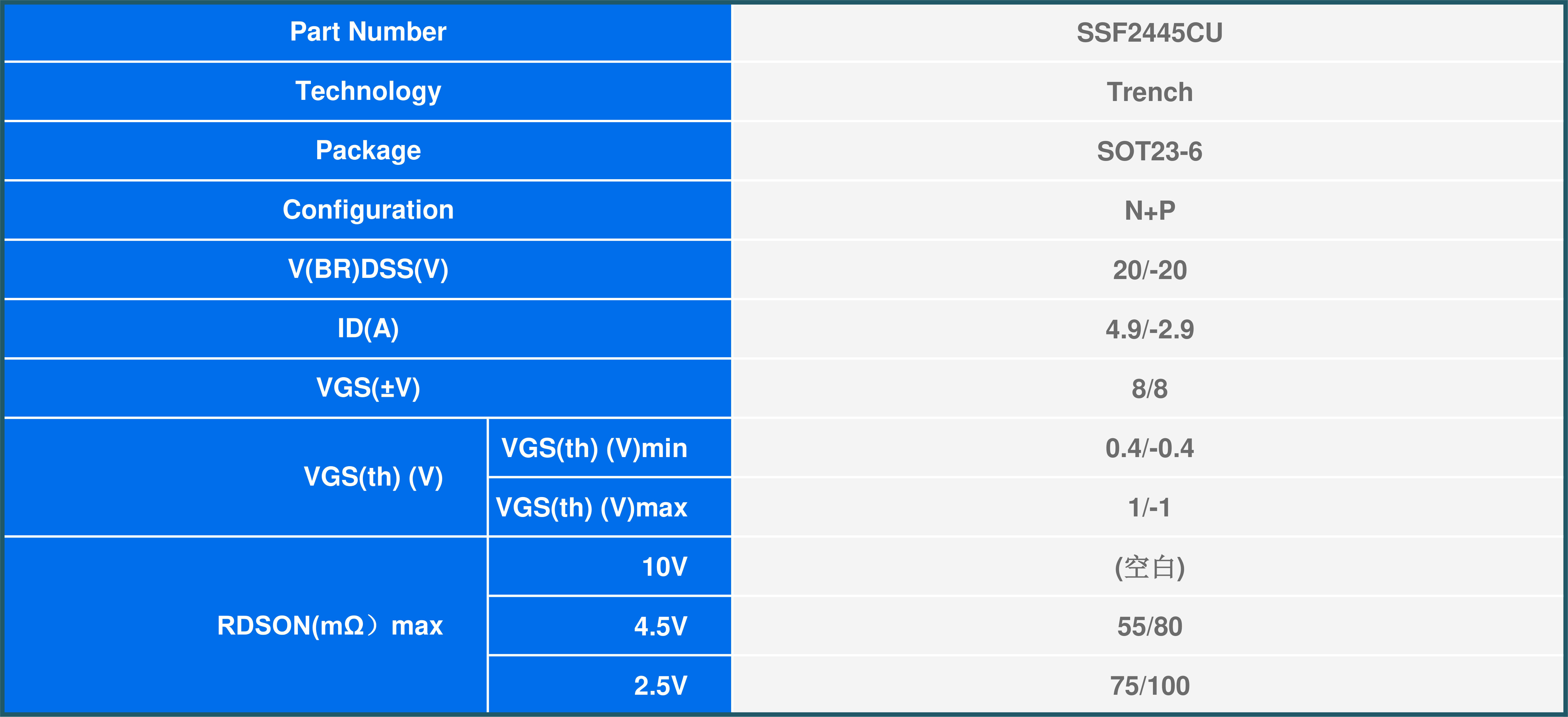Click the Technology row label

click(368, 91)
